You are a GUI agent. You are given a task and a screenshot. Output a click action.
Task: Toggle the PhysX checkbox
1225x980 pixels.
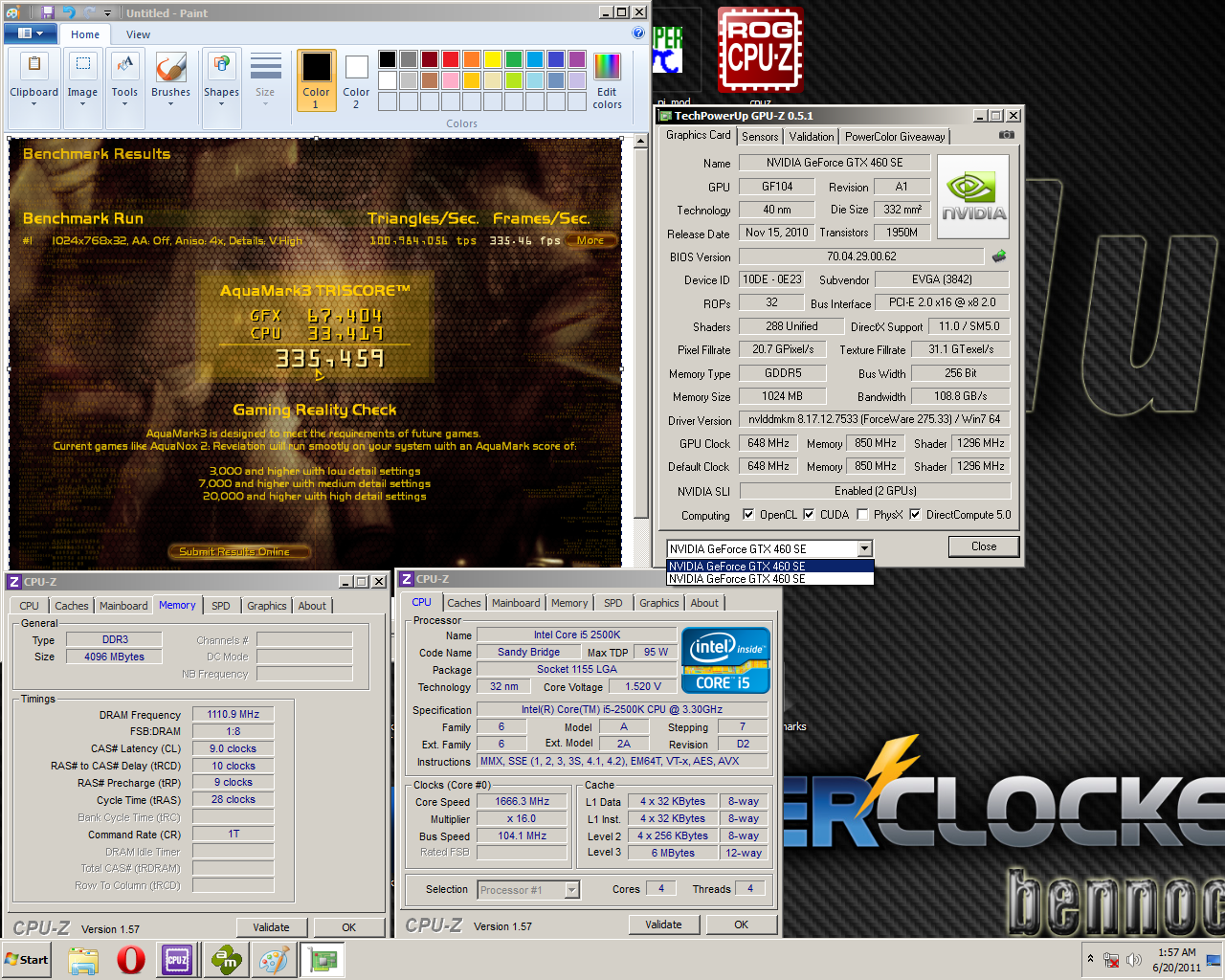(x=862, y=514)
